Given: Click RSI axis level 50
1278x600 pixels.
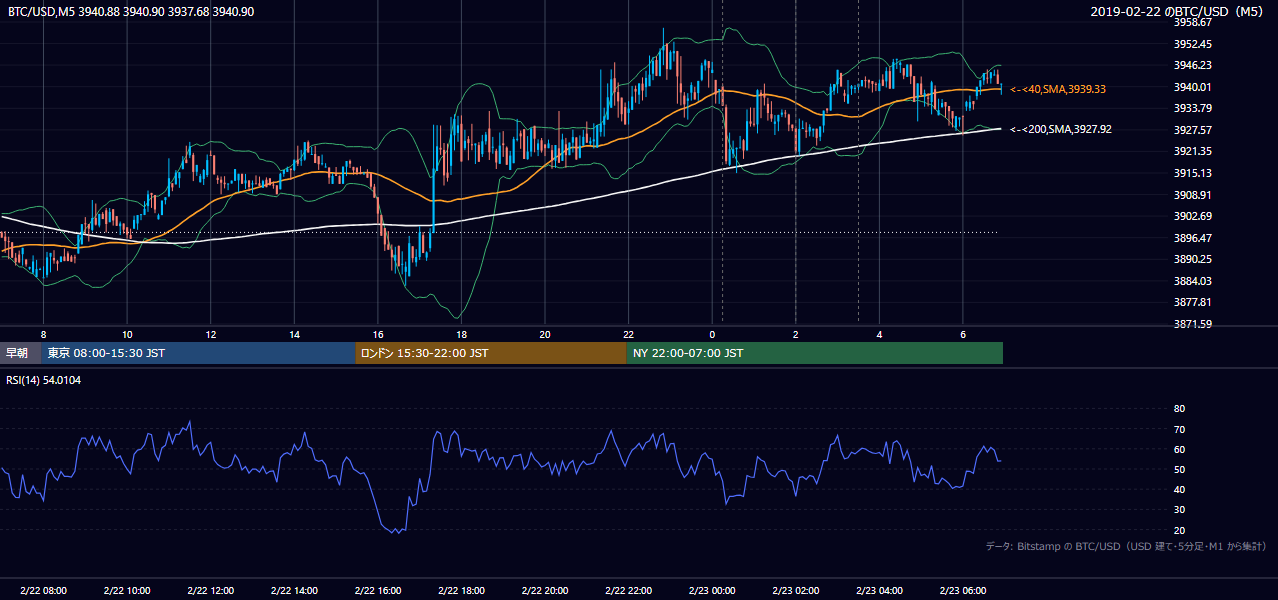Looking at the screenshot, I should [x=1180, y=469].
